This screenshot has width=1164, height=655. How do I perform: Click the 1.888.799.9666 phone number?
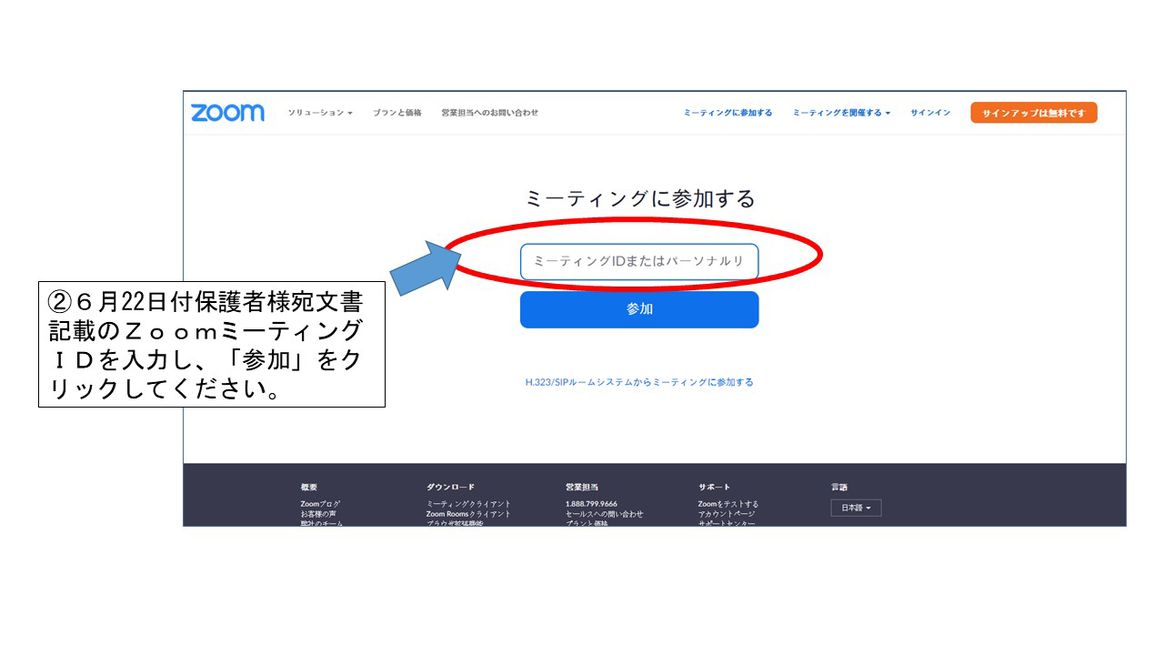coord(591,504)
